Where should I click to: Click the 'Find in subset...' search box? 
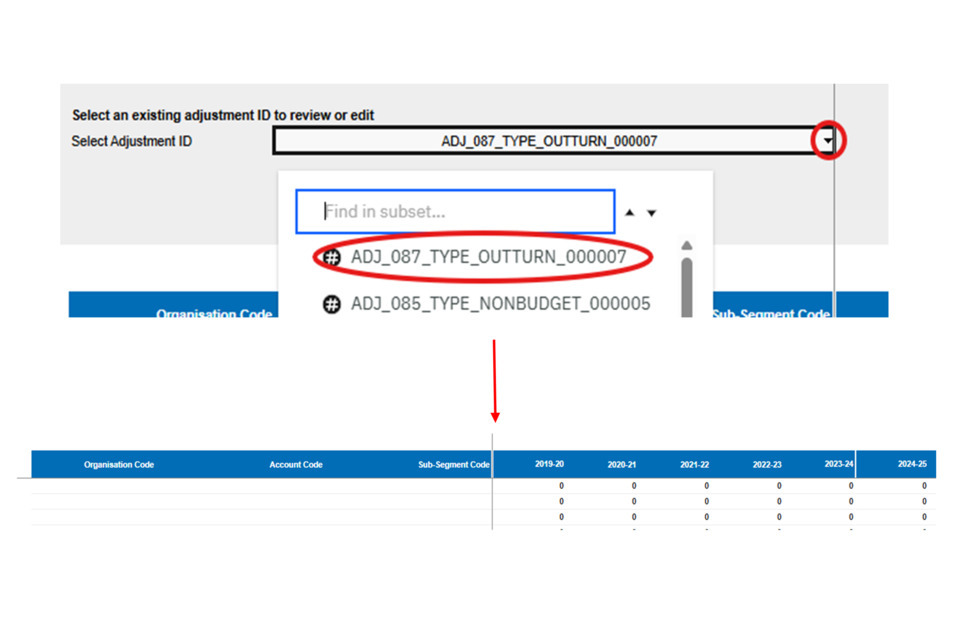pos(455,212)
